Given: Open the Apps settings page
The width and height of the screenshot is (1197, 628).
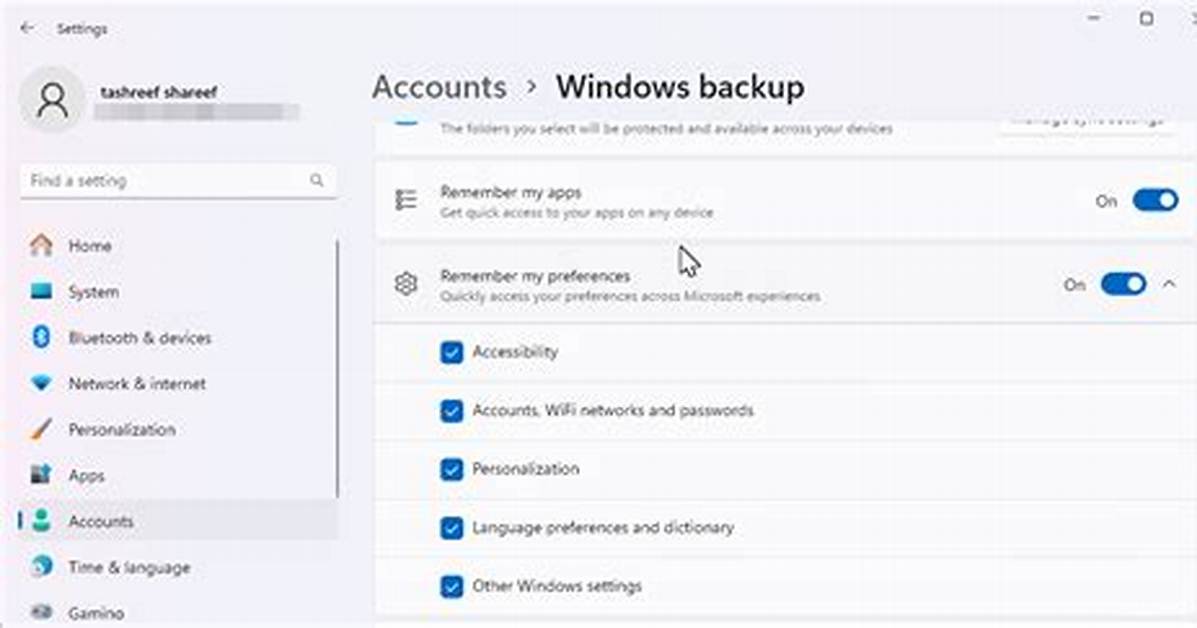Looking at the screenshot, I should tap(177, 475).
